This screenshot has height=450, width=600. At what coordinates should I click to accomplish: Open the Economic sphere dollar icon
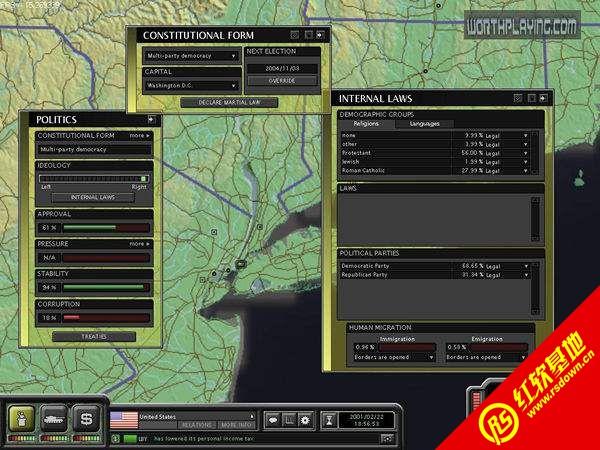click(x=86, y=418)
